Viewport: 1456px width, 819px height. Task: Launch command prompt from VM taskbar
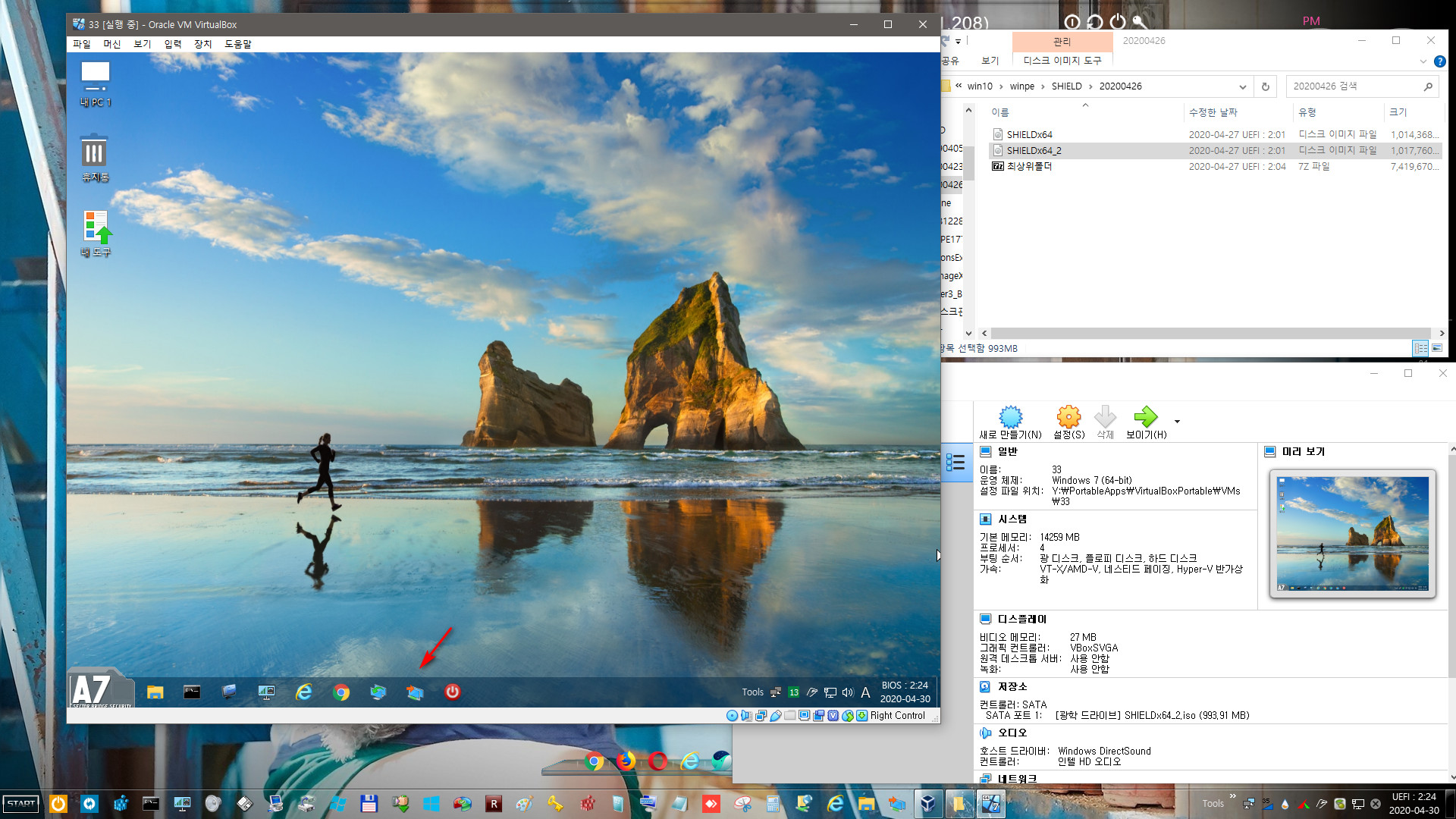tap(192, 692)
